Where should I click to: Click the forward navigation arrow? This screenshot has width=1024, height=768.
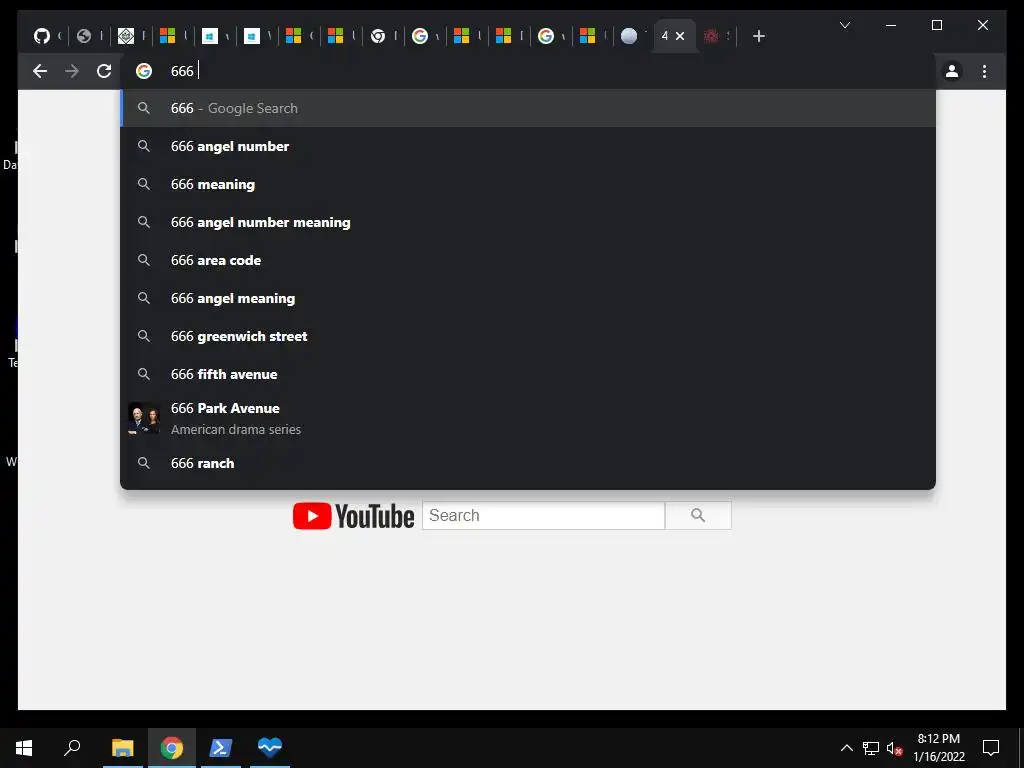[x=72, y=71]
